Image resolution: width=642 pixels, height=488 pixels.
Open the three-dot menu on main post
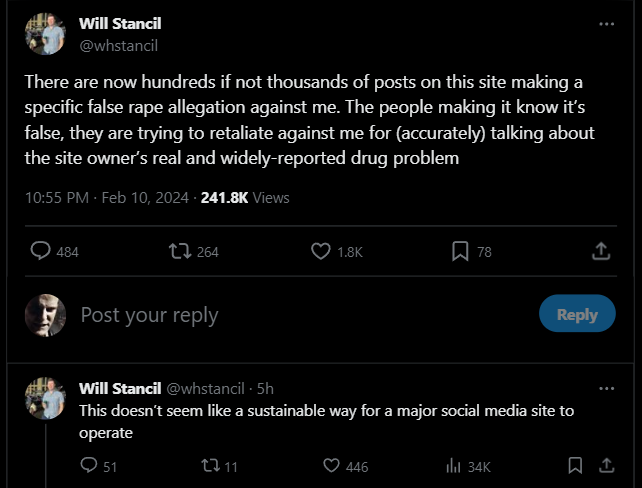coord(606,24)
